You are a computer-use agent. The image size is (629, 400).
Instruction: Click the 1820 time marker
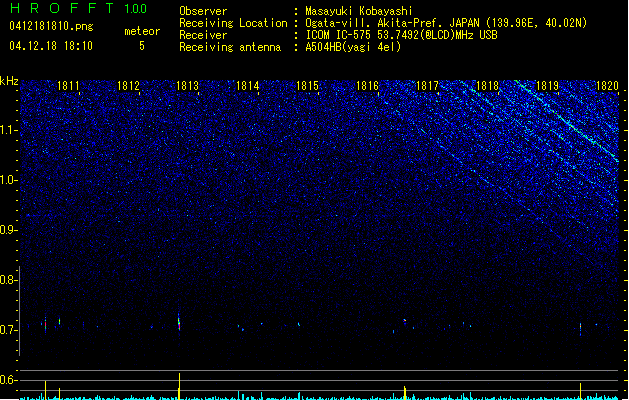pyautogui.click(x=607, y=86)
